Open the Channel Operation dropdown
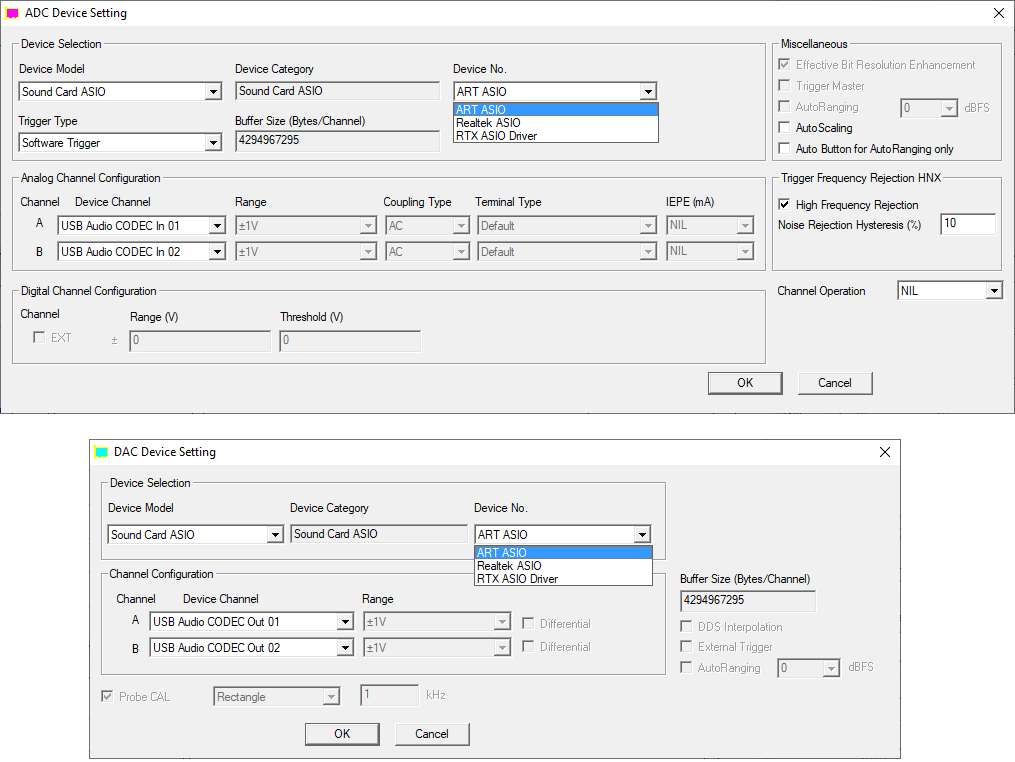 click(993, 291)
